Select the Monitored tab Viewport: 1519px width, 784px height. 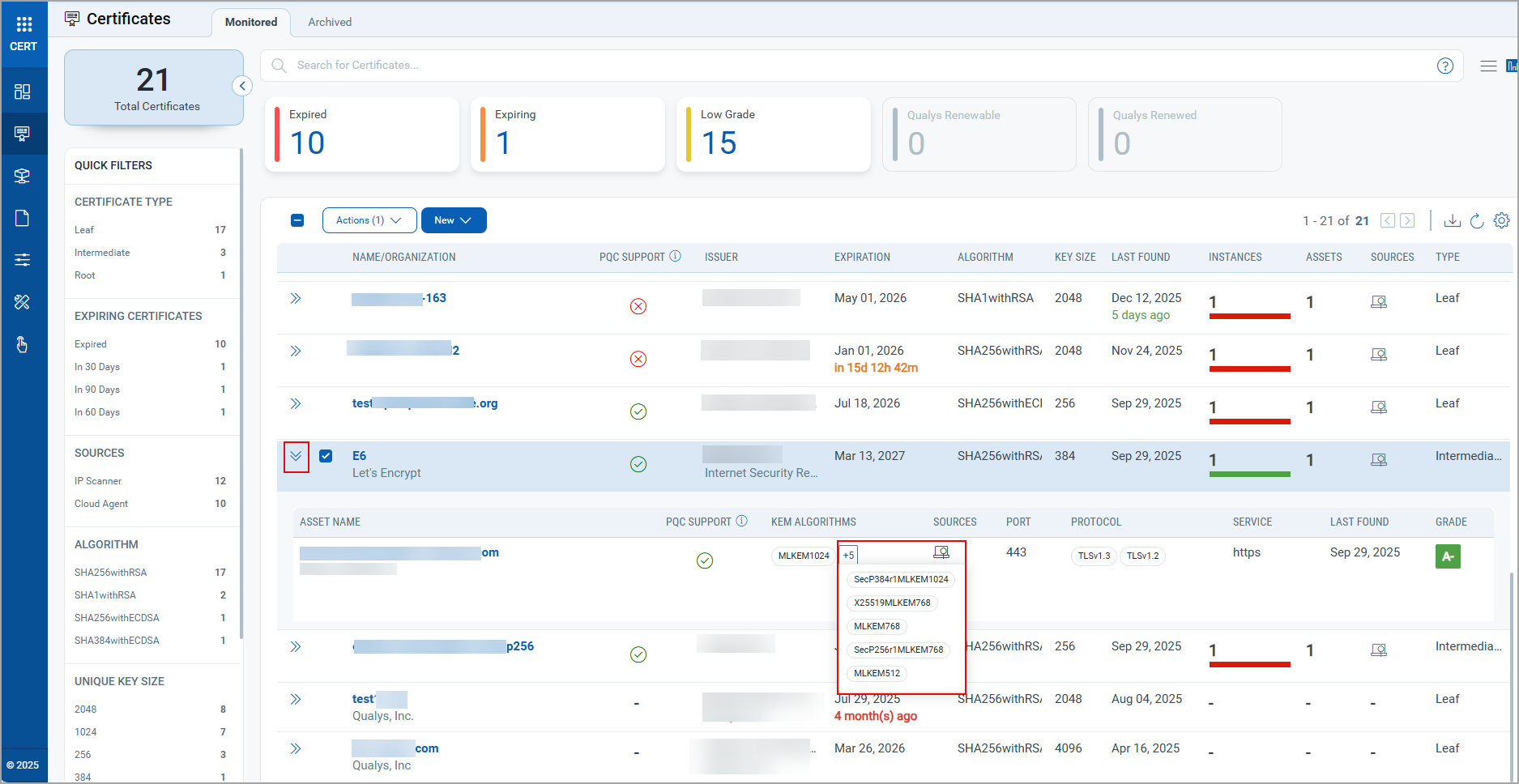coord(251,22)
